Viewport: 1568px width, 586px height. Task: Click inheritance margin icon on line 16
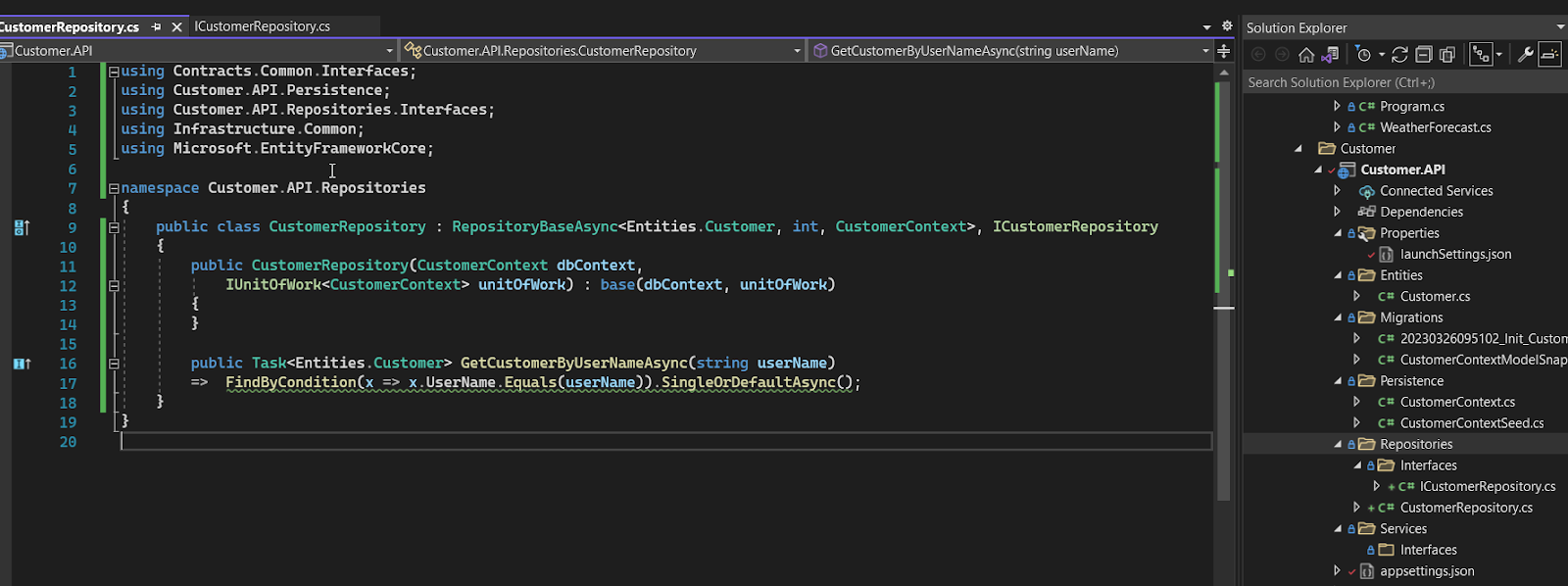click(22, 364)
